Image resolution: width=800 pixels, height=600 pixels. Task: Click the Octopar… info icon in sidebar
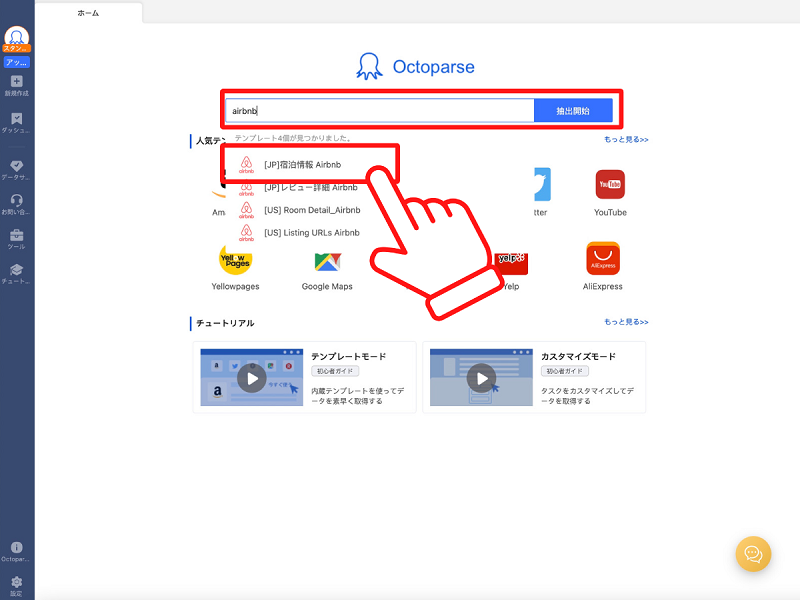16,552
